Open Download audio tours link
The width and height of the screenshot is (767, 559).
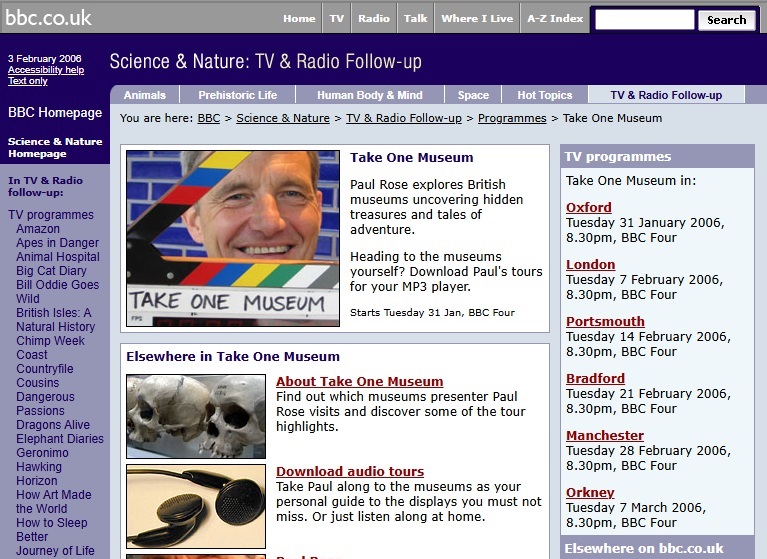click(x=350, y=471)
